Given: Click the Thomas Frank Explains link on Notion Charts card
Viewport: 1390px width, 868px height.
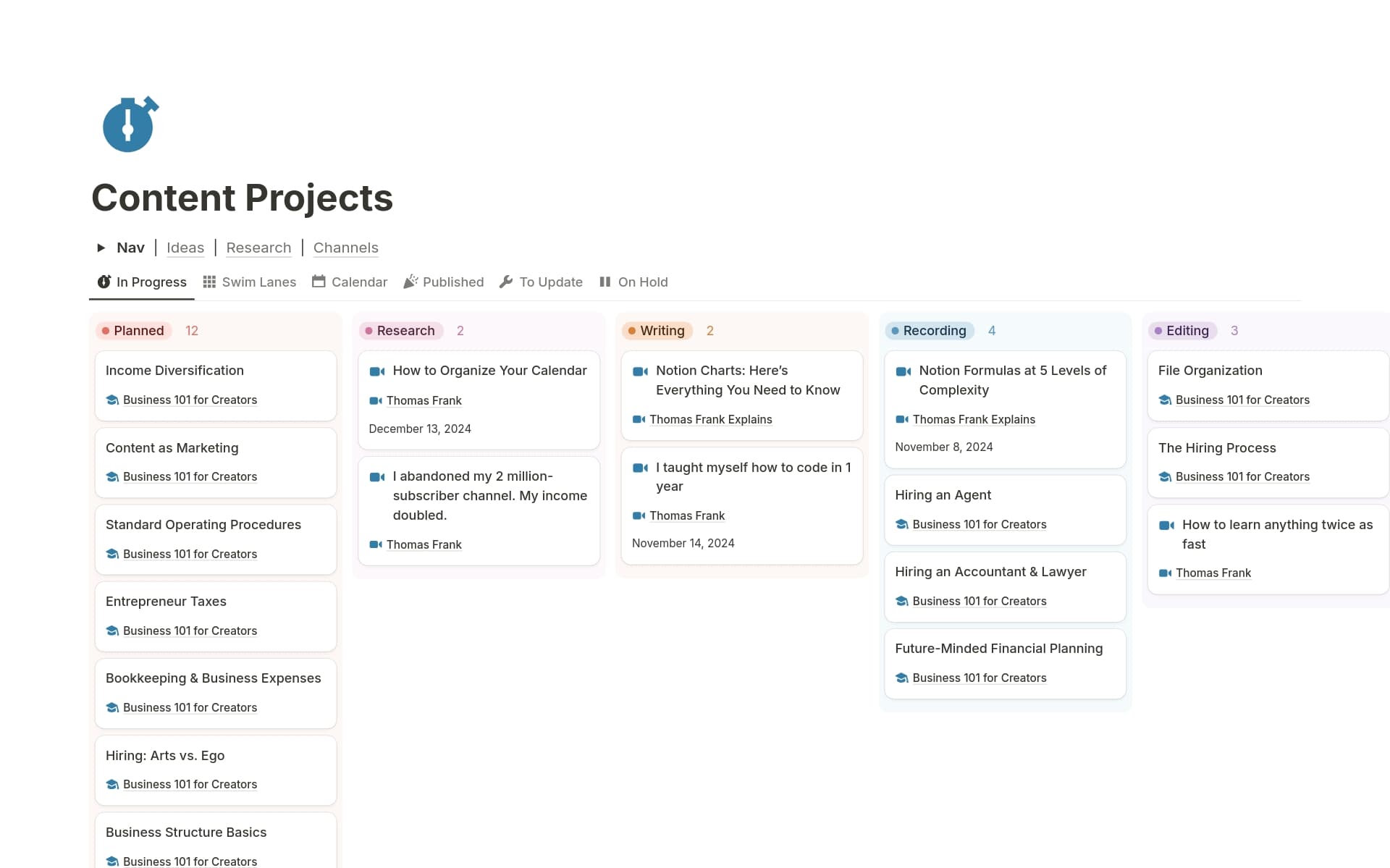Looking at the screenshot, I should [x=710, y=419].
